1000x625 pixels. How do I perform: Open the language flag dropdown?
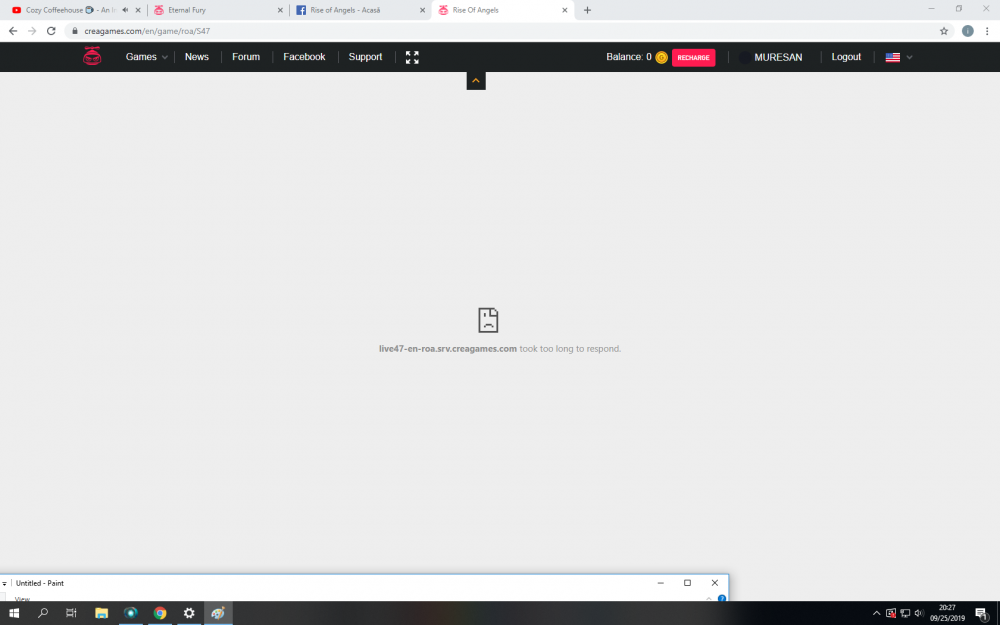pos(898,57)
